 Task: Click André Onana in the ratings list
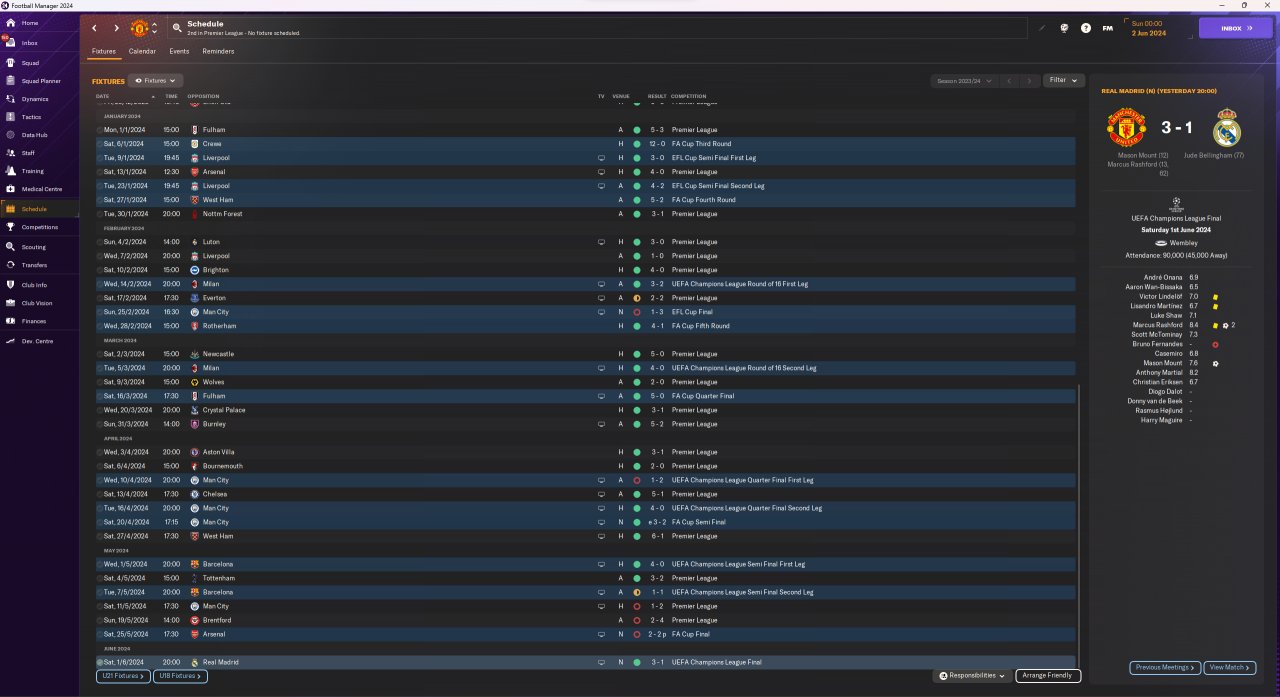click(x=1164, y=277)
